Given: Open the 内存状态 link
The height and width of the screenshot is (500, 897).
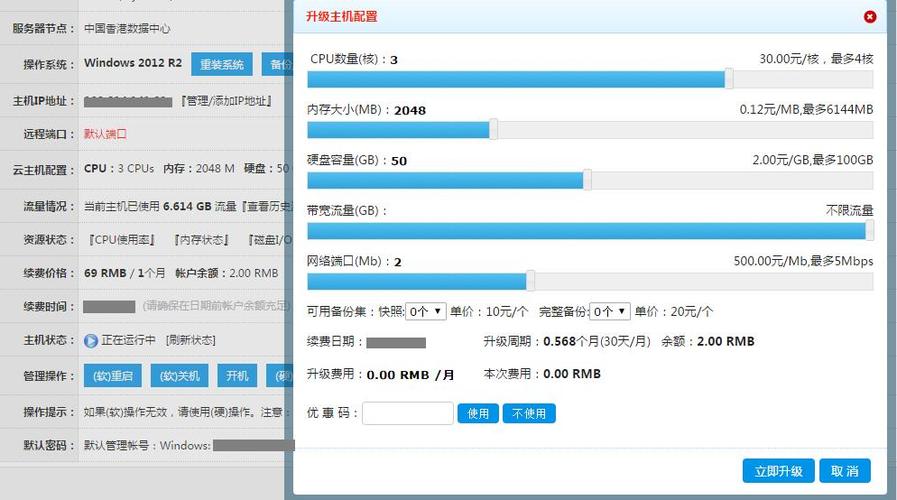Looking at the screenshot, I should [201, 240].
